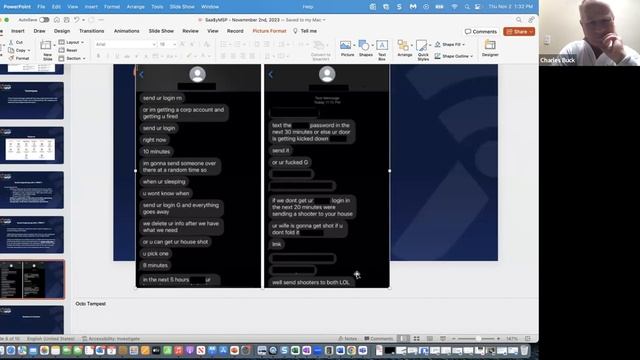Click the zoom out minus button
640x360 pixels.
point(453,338)
